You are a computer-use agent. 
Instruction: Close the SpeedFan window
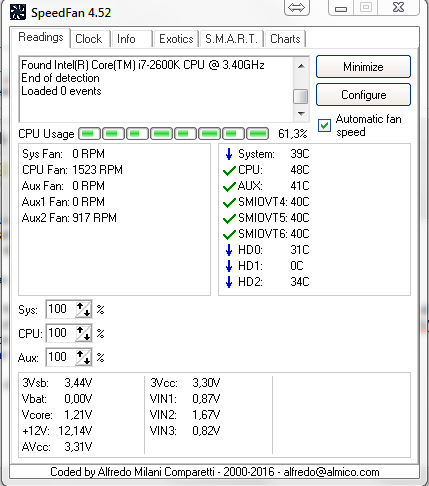click(x=399, y=7)
